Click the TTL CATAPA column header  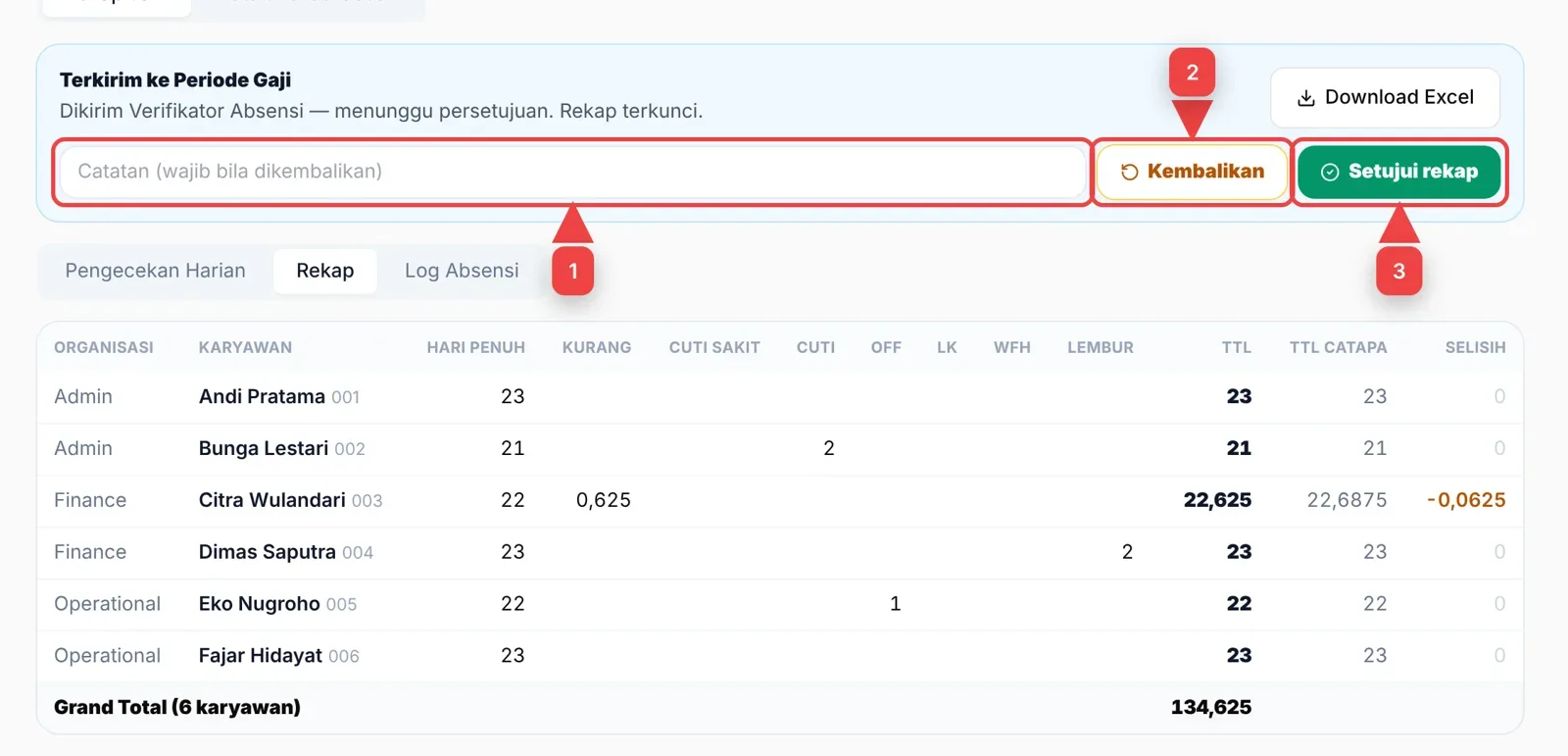coord(1338,347)
